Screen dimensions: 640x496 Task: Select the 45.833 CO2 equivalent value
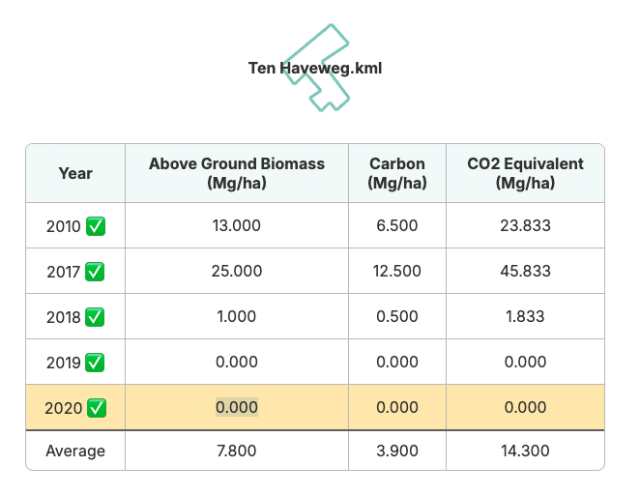pyautogui.click(x=525, y=271)
